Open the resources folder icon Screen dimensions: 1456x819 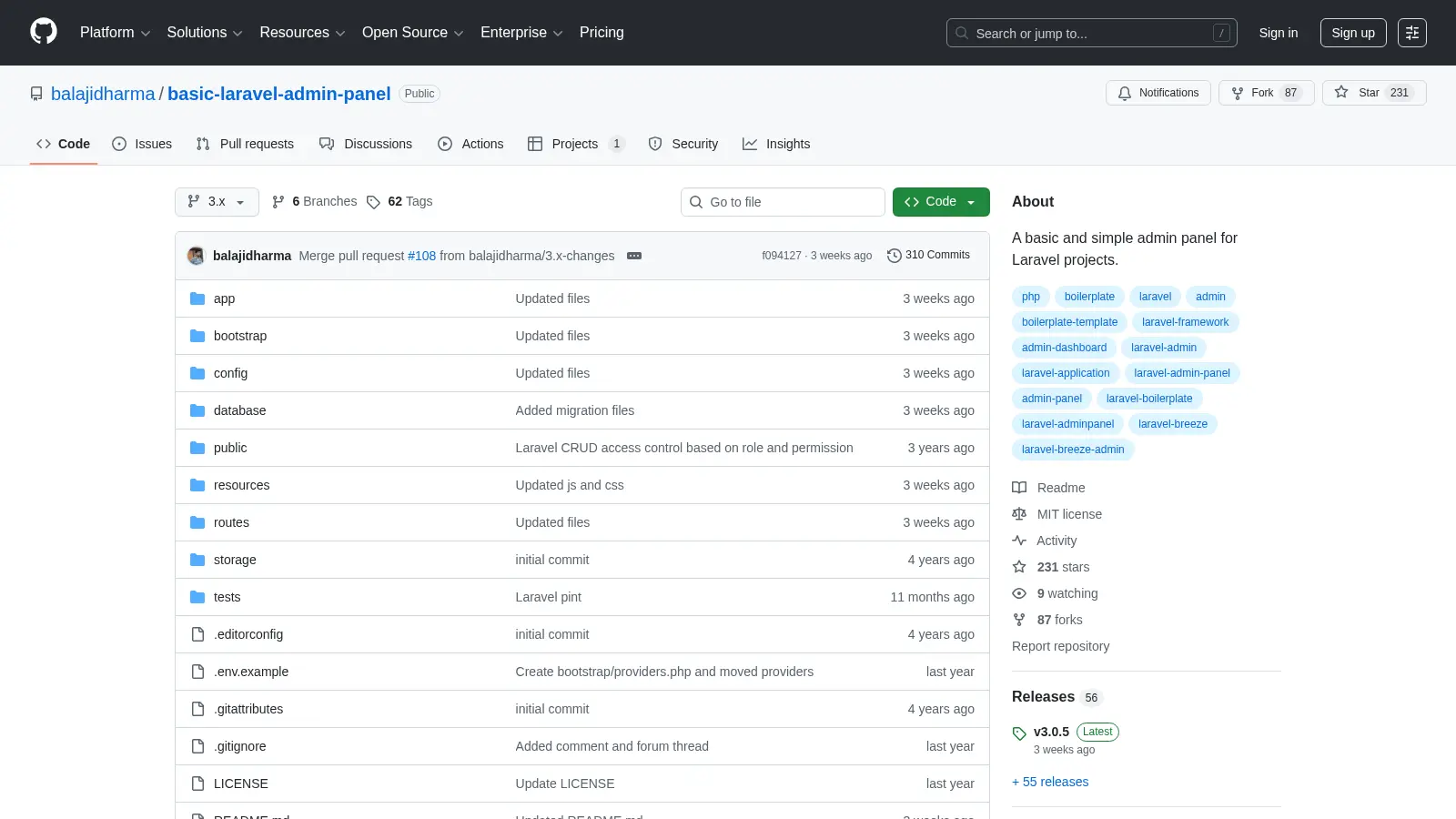pyautogui.click(x=197, y=485)
